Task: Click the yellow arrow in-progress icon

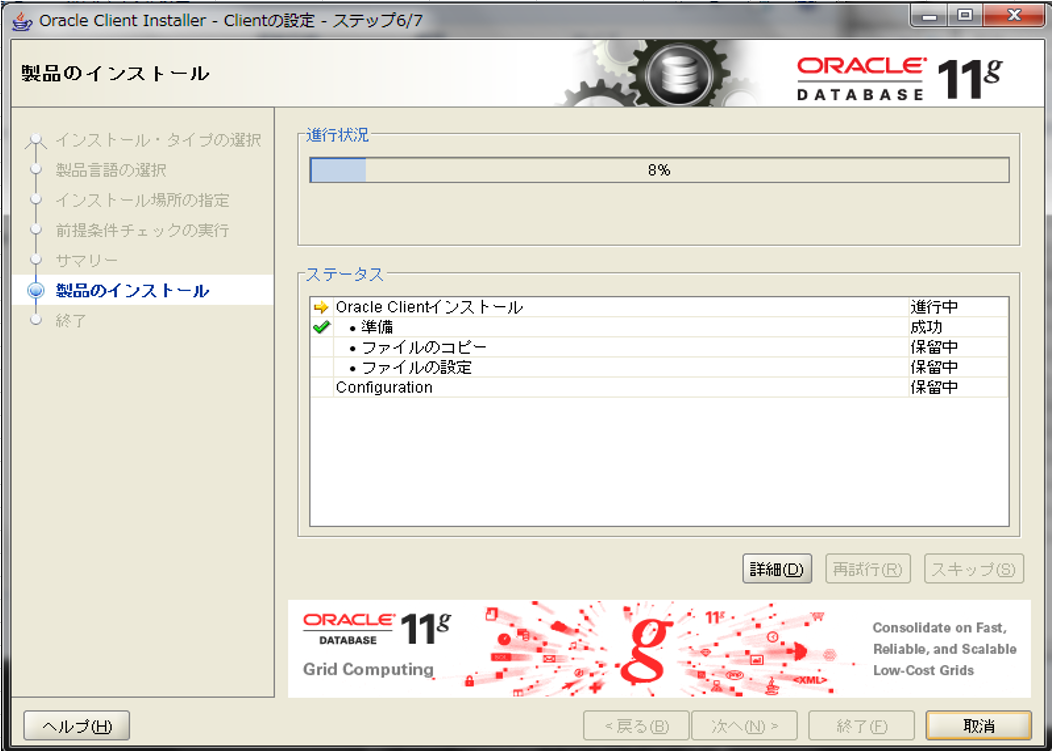Action: click(x=321, y=307)
